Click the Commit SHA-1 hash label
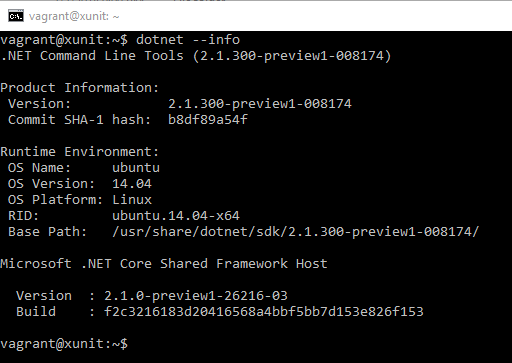Viewport: 512px width, 363px height. (x=79, y=120)
